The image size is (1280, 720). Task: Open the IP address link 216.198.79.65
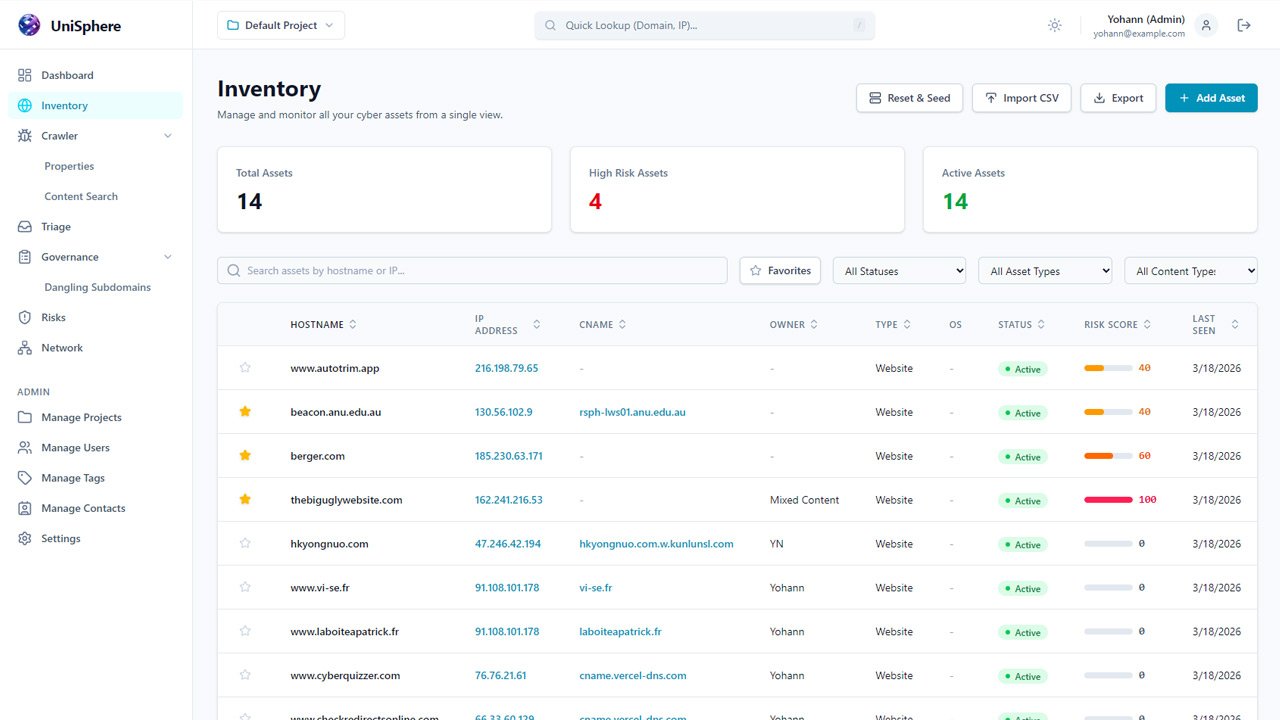[506, 368]
